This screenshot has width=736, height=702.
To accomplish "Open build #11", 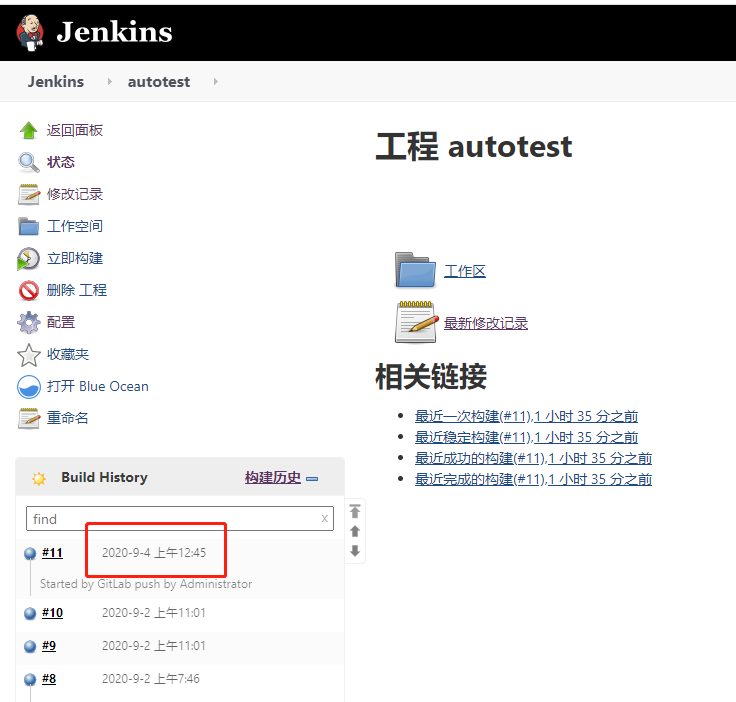I will (52, 553).
